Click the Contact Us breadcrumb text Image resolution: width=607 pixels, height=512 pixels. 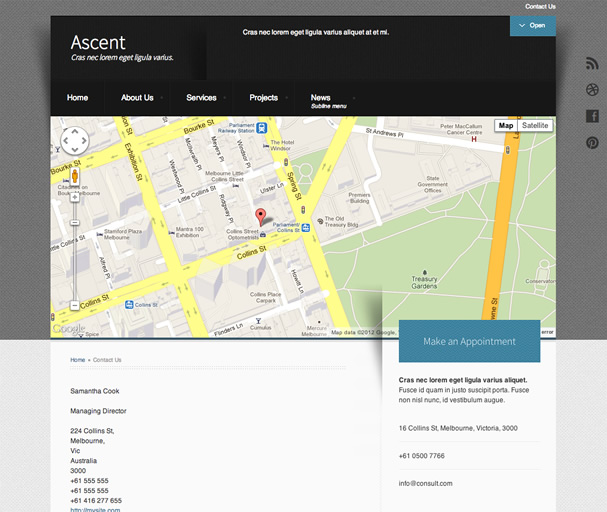[107, 360]
